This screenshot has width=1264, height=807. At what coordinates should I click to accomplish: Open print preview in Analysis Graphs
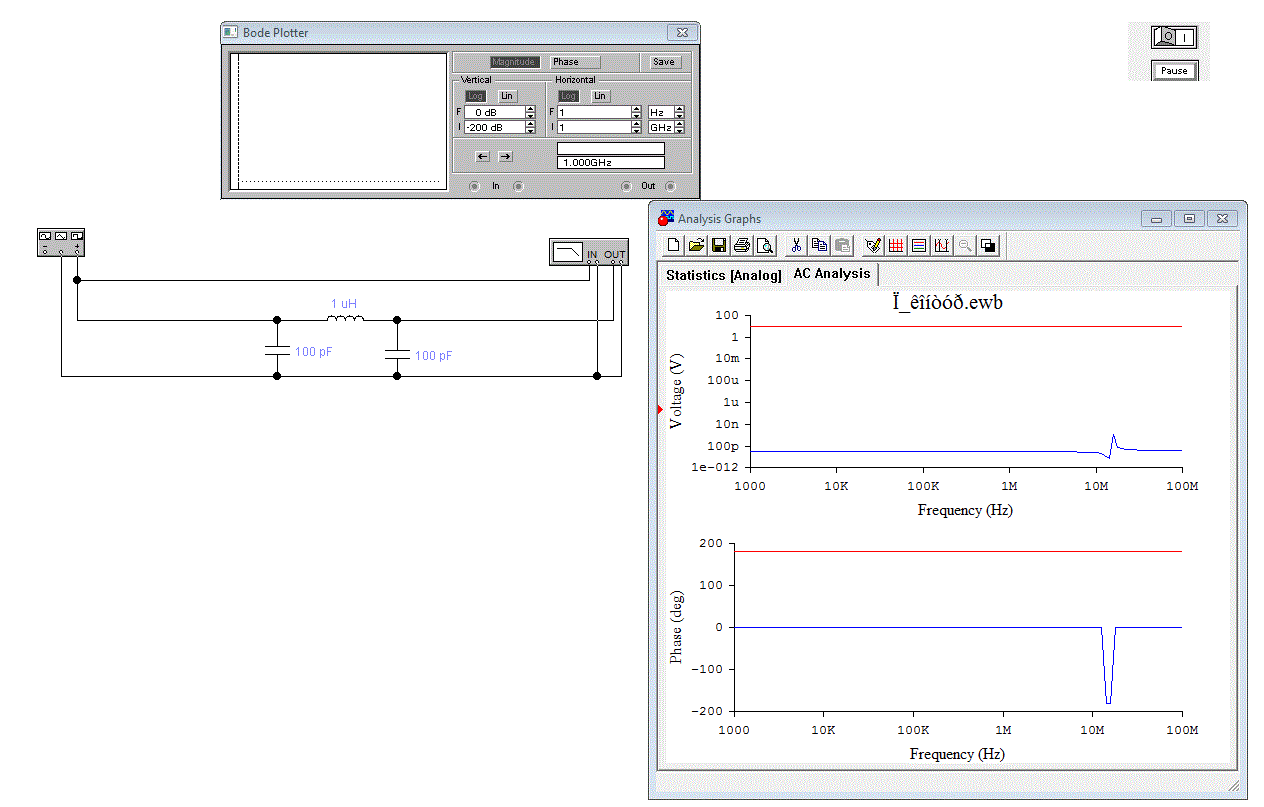pos(765,245)
